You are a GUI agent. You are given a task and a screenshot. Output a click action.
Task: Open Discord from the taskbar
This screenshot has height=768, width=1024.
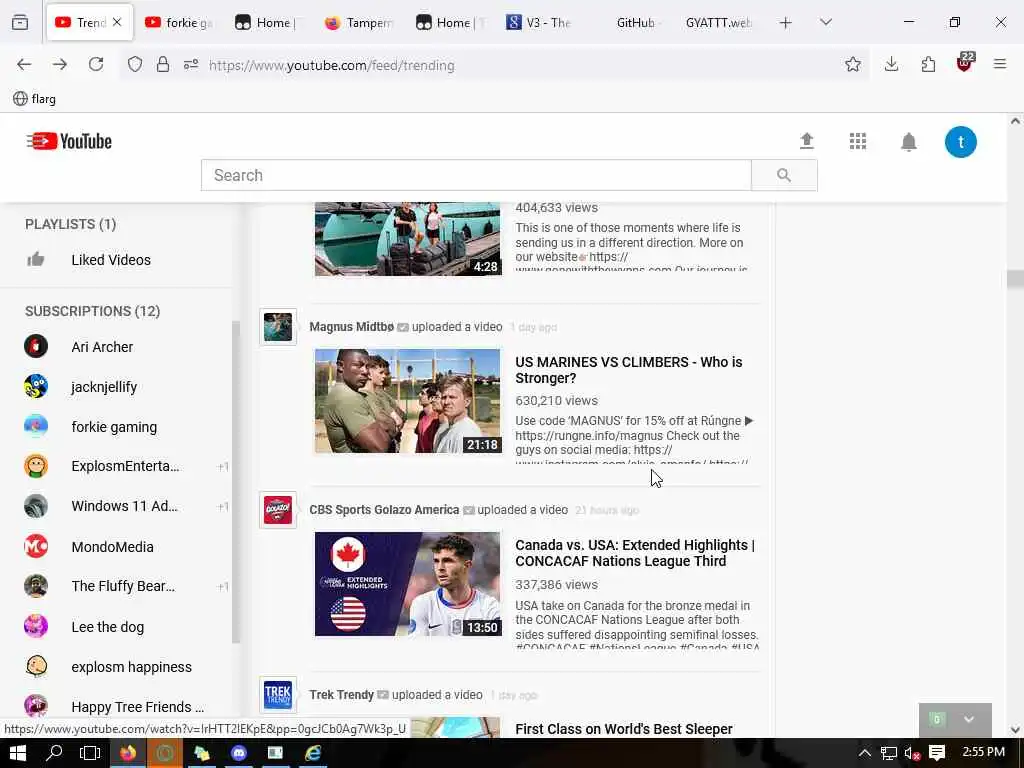(x=239, y=753)
